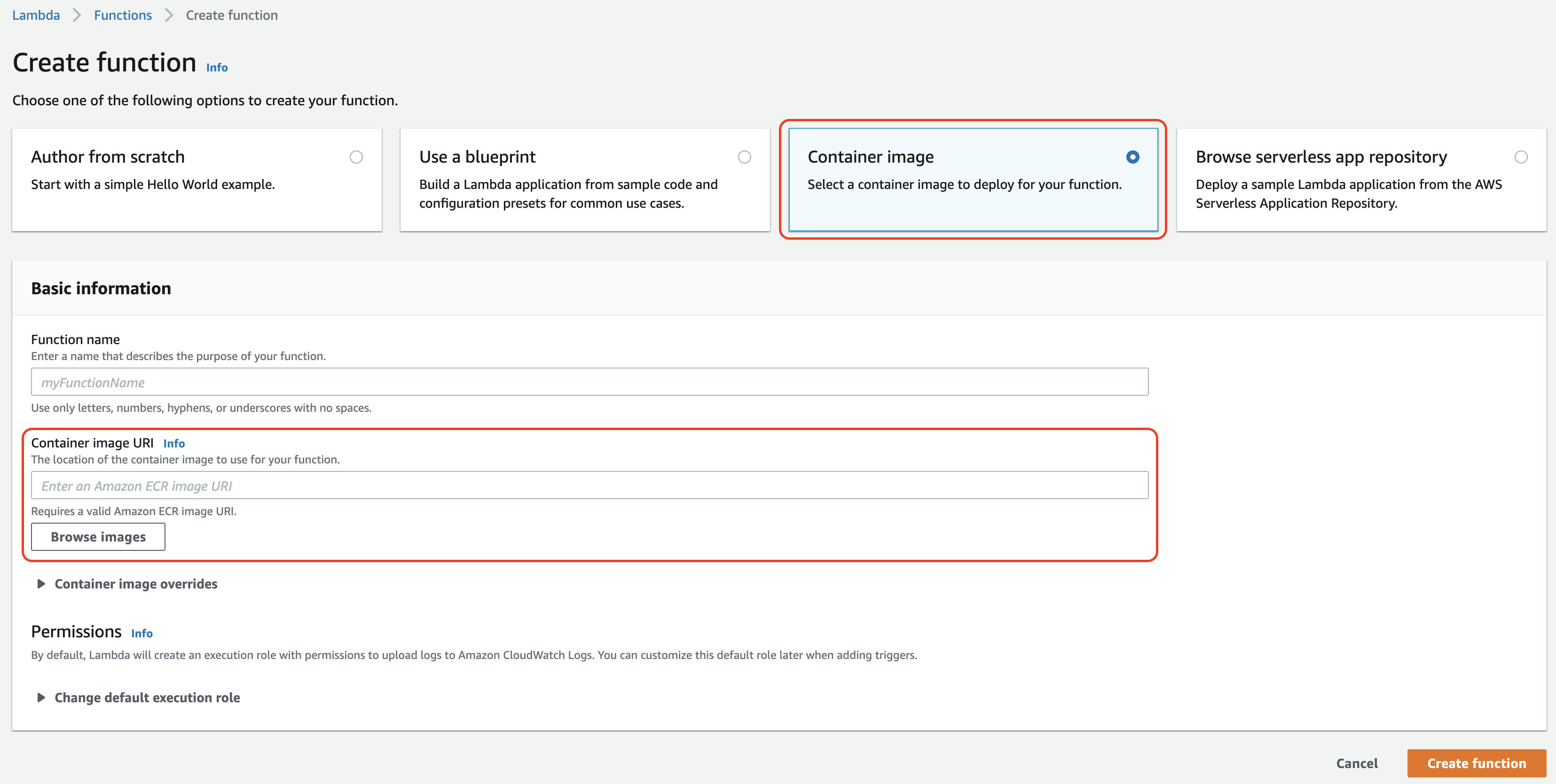
Task: Click the Browse serverless app repository card
Action: [1347, 193]
